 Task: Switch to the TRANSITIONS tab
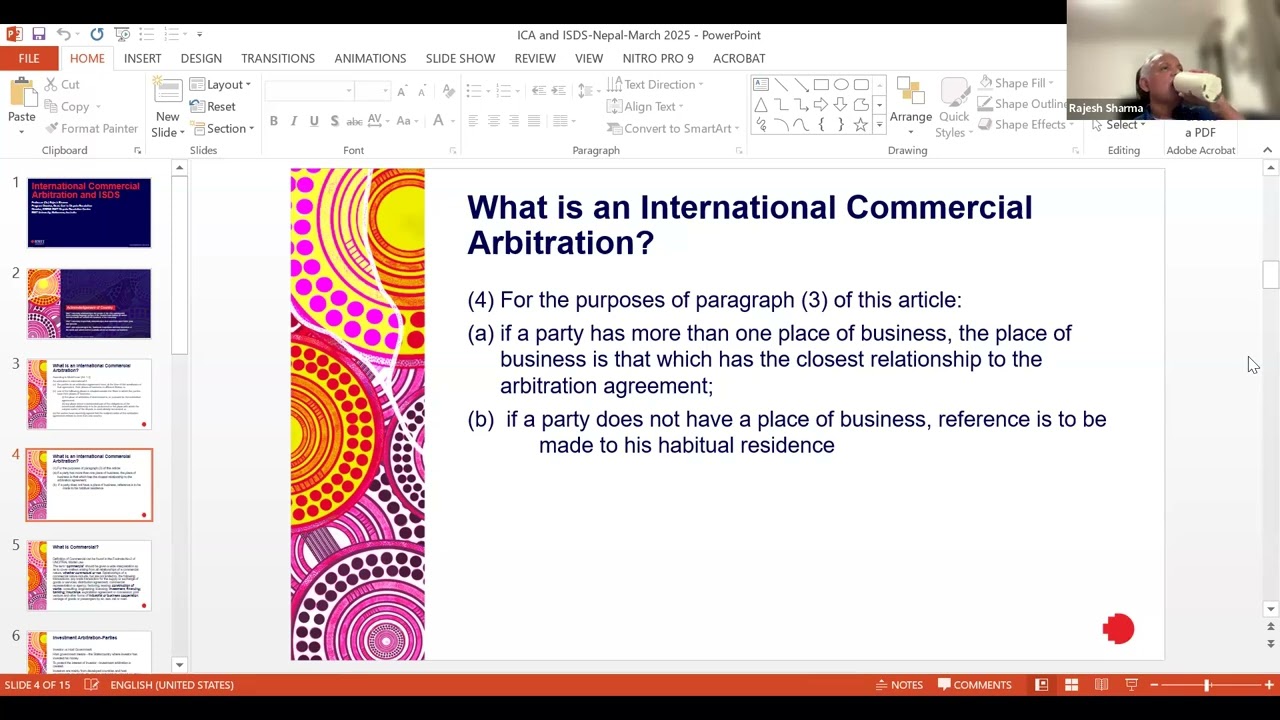[278, 58]
